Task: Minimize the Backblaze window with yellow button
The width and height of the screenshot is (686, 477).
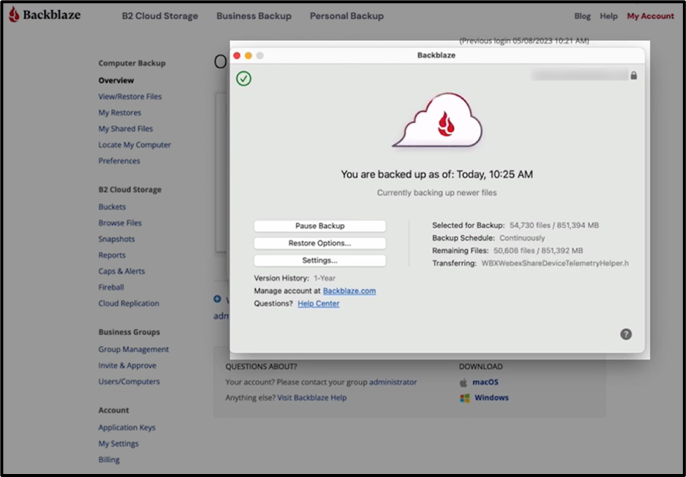Action: pyautogui.click(x=248, y=56)
